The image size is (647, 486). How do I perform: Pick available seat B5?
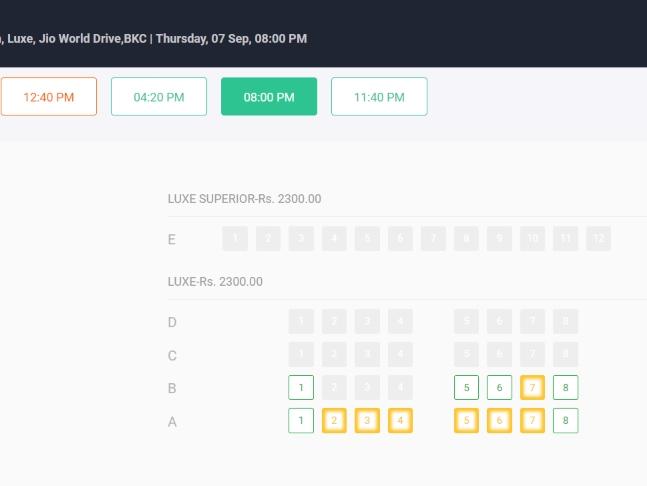pos(466,387)
